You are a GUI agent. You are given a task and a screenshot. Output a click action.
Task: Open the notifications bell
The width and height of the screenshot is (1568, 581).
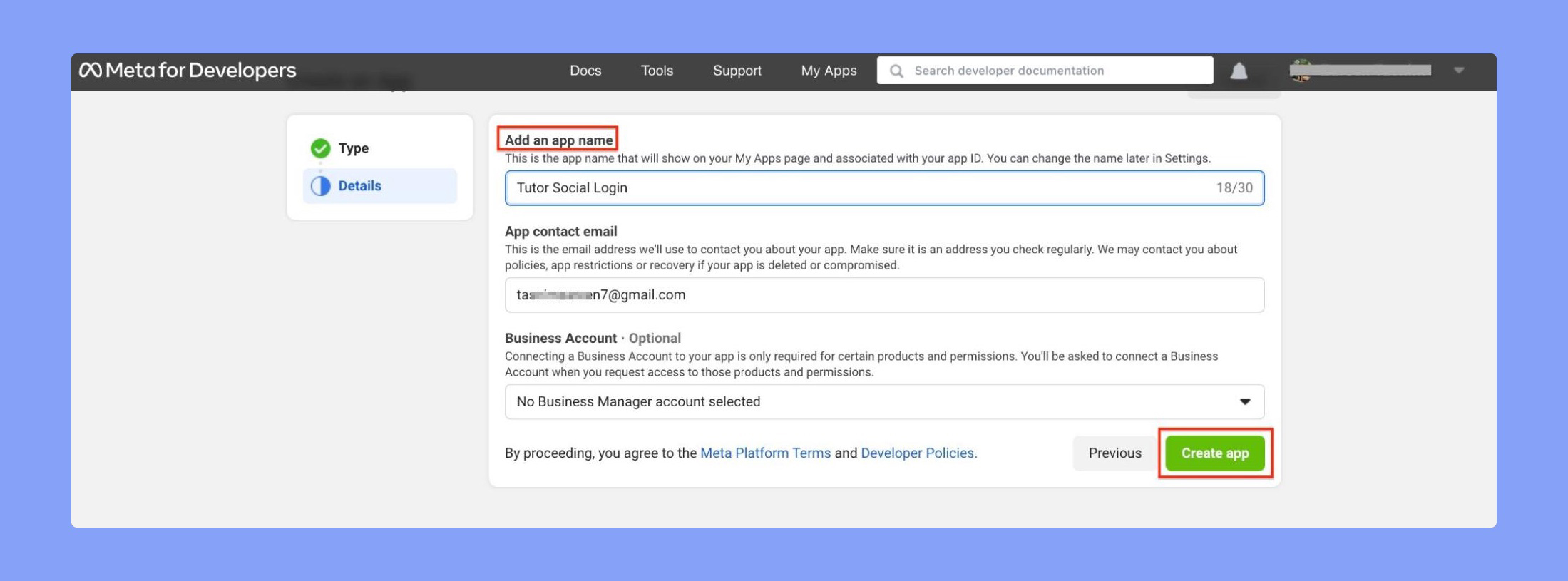[x=1239, y=71]
